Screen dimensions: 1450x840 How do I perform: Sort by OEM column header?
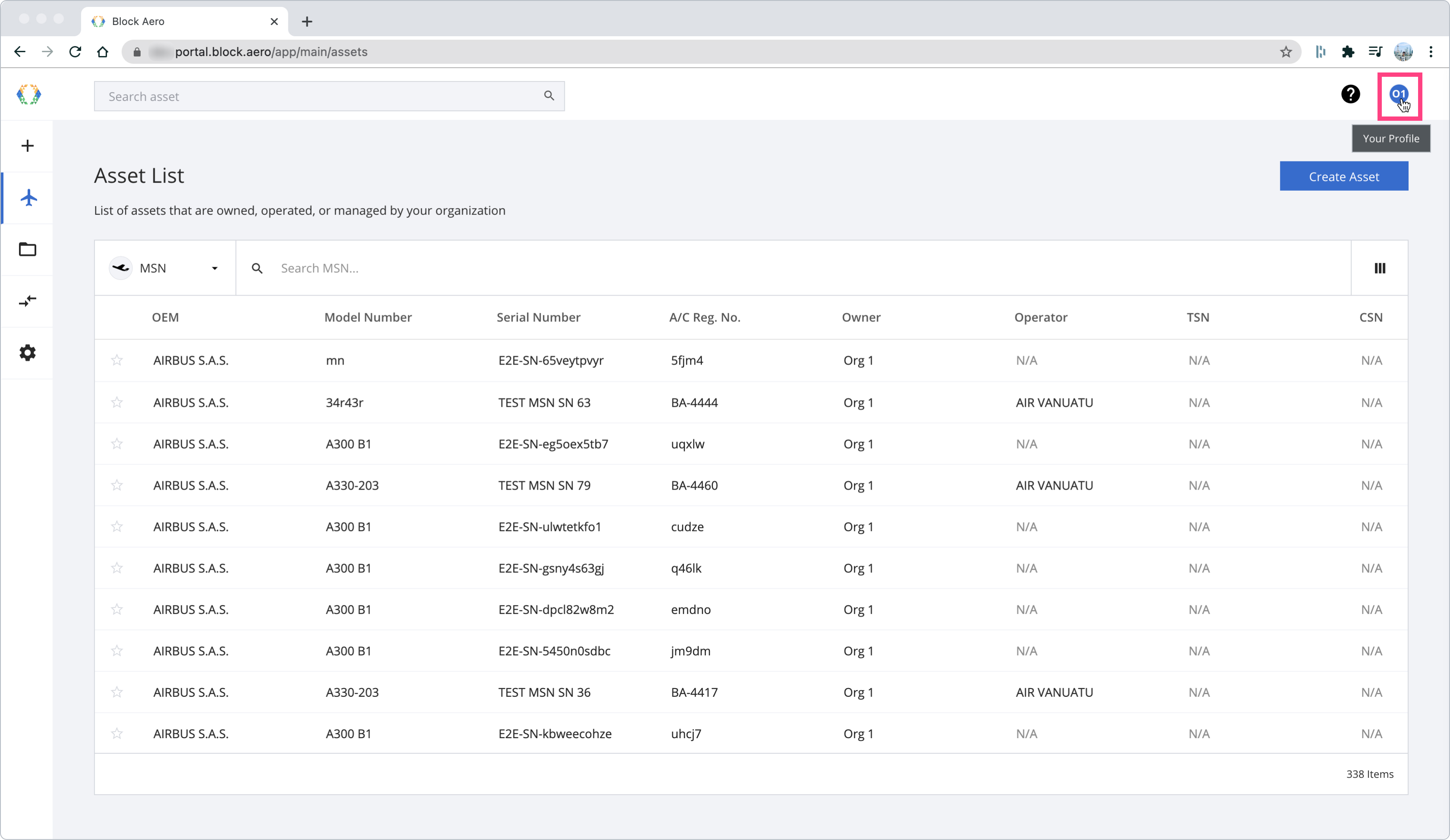[165, 317]
